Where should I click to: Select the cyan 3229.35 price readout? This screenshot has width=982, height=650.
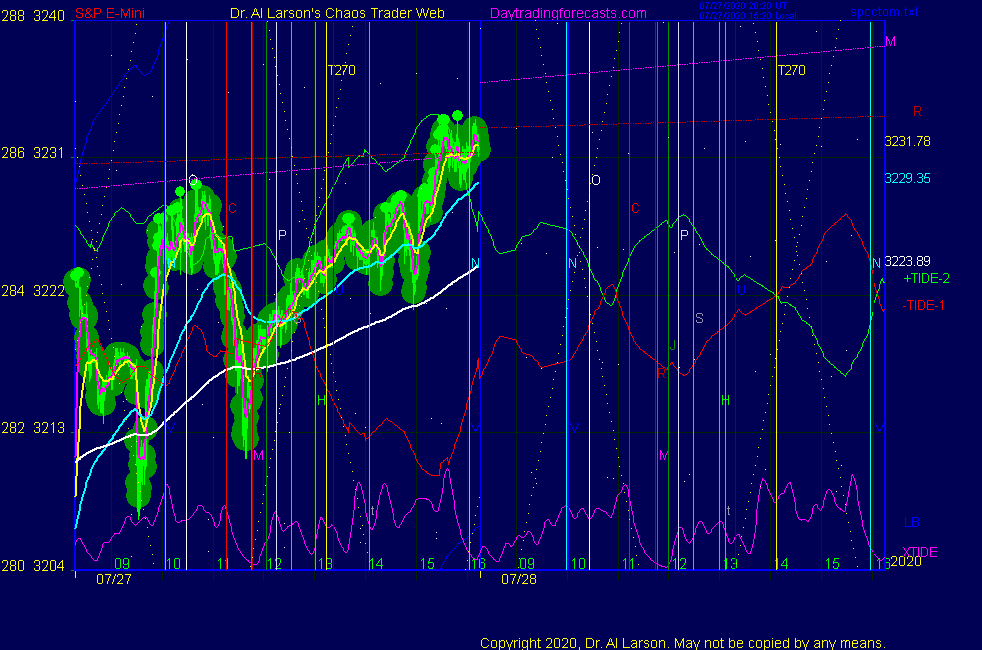(907, 178)
